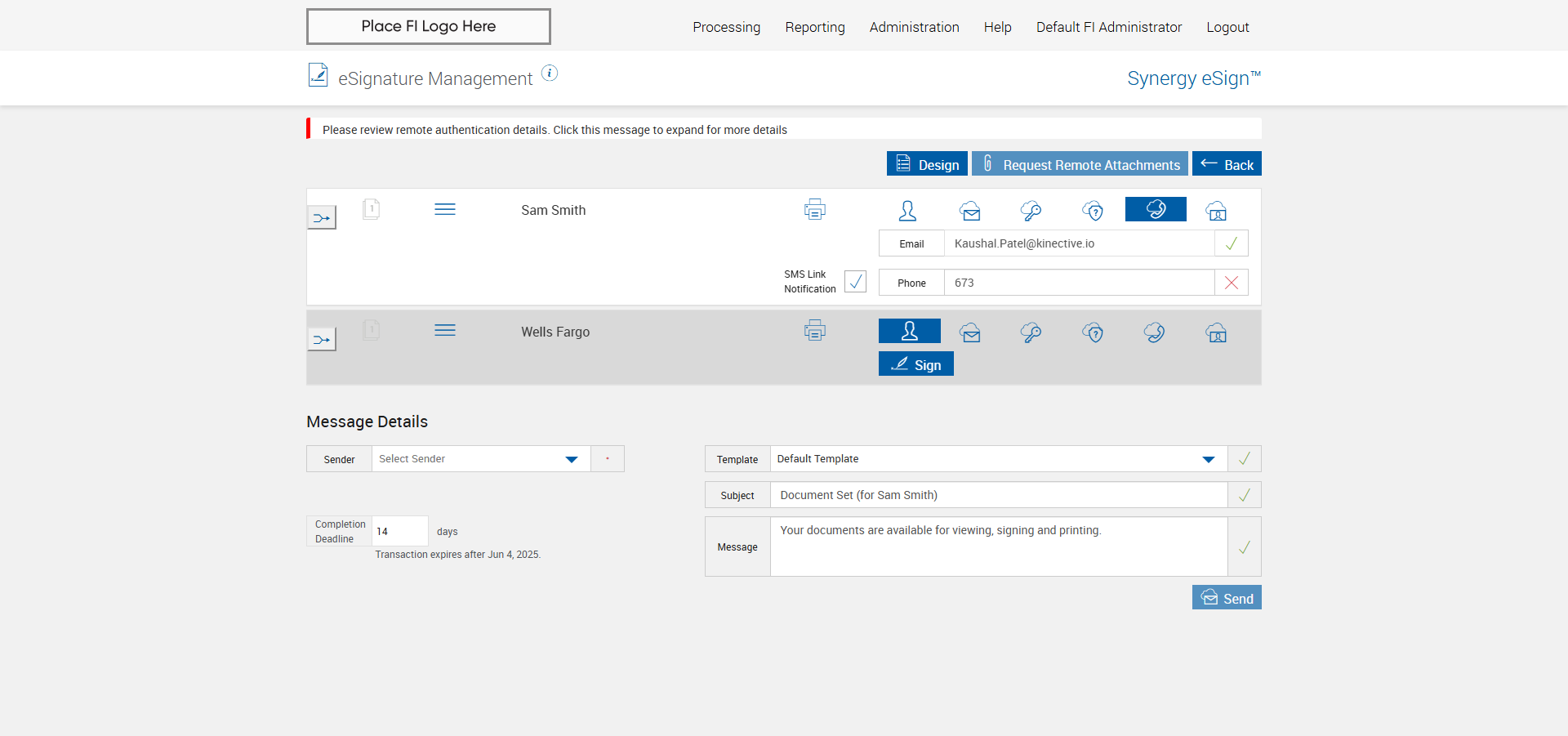Choose password key authentication icon for Sam Smith

click(1031, 211)
